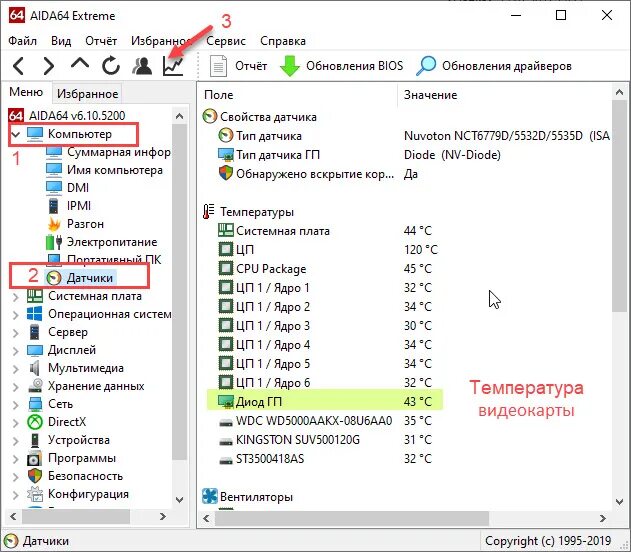631x552 pixels.
Task: Expand the Программы tree node
Action: pyautogui.click(x=16, y=459)
